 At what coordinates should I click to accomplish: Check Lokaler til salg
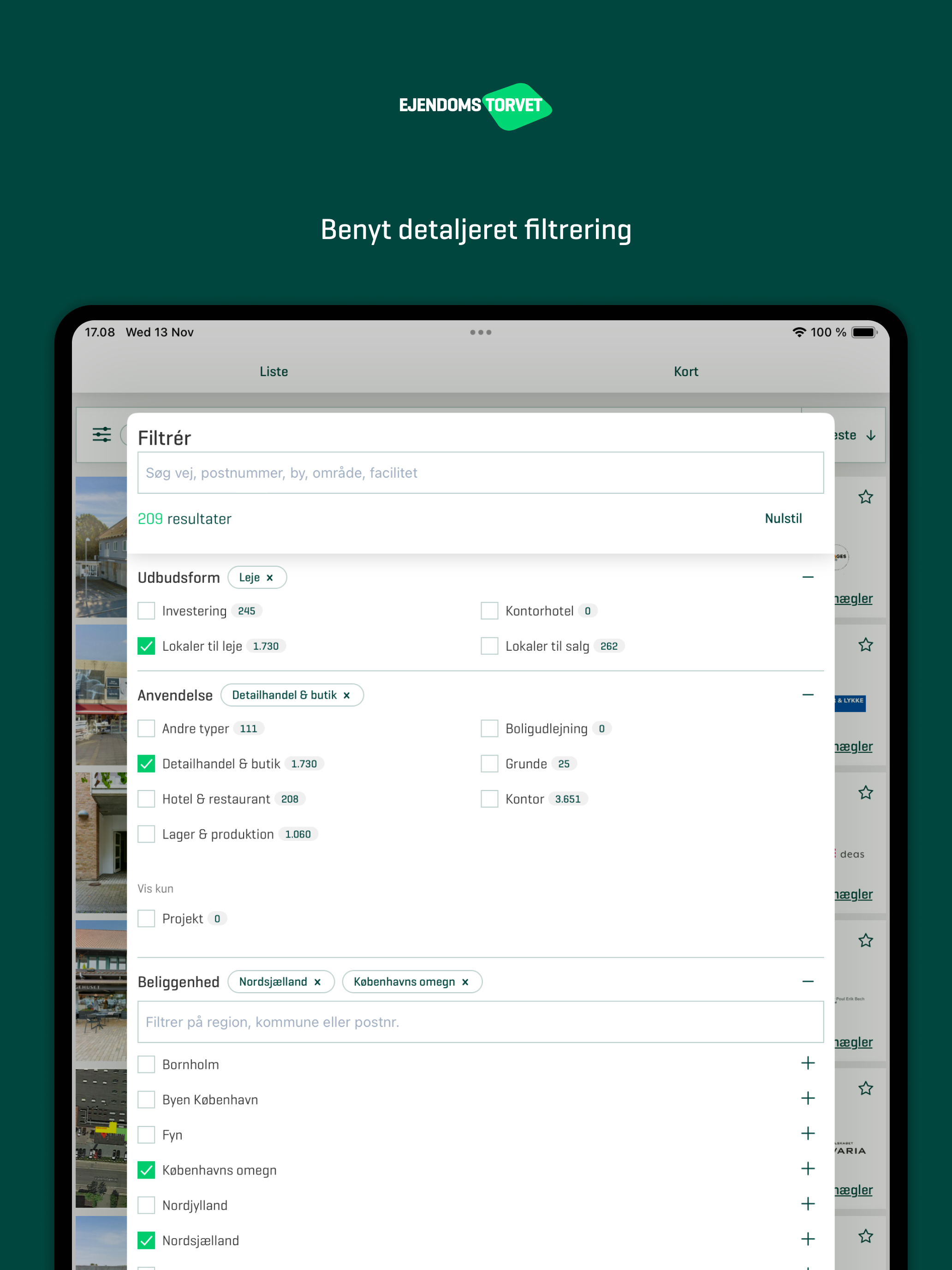[x=489, y=646]
